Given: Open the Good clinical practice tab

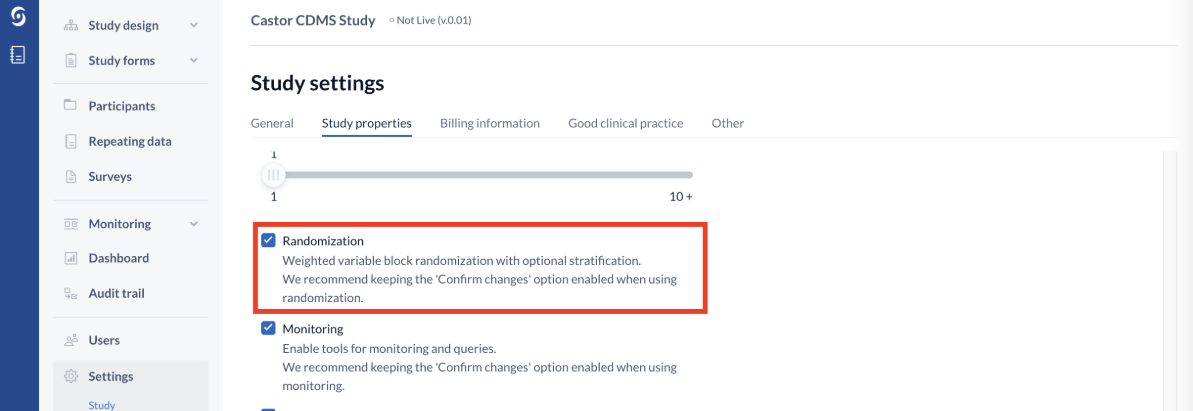Looking at the screenshot, I should point(625,123).
